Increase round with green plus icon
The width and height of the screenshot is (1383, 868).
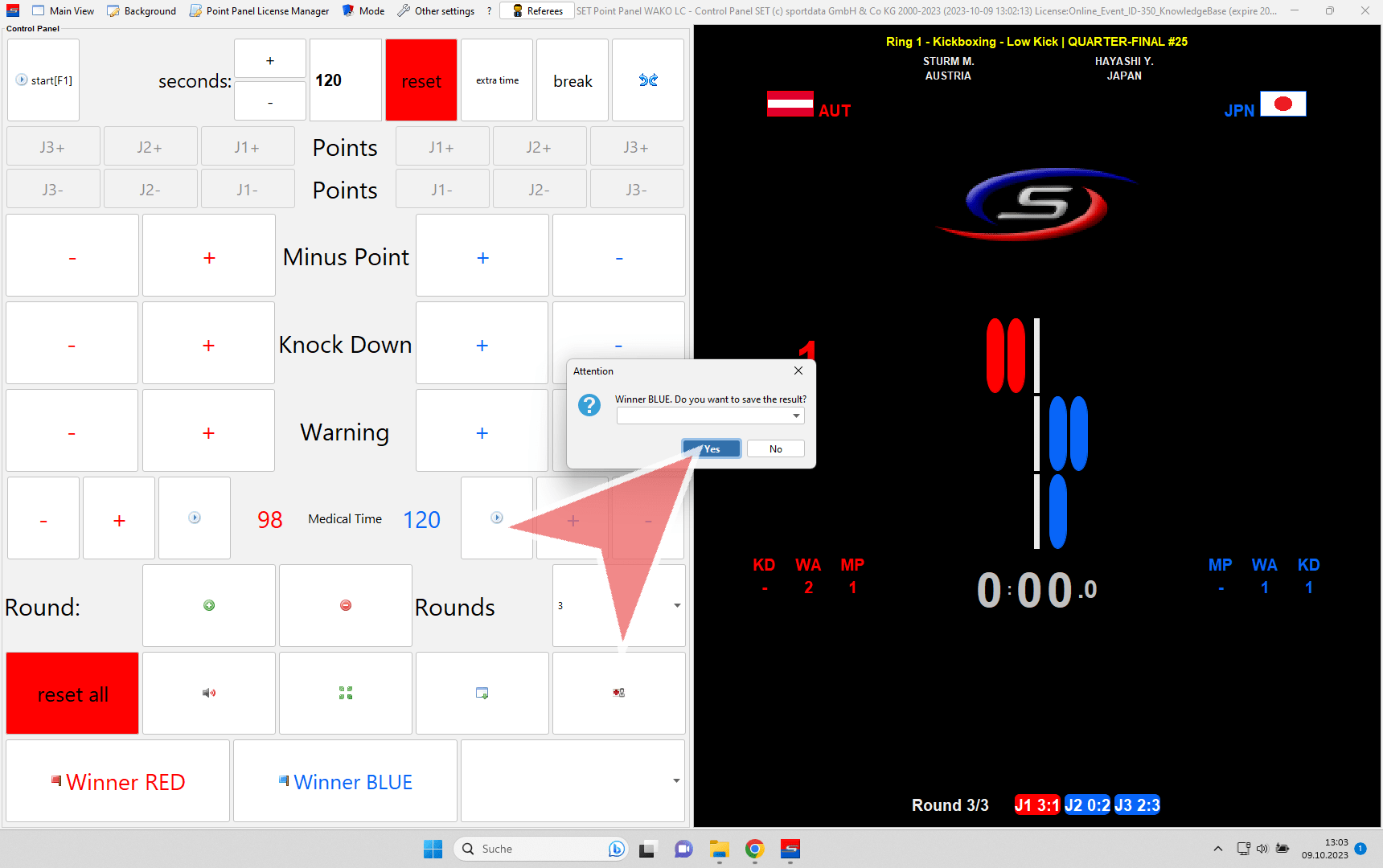point(209,605)
